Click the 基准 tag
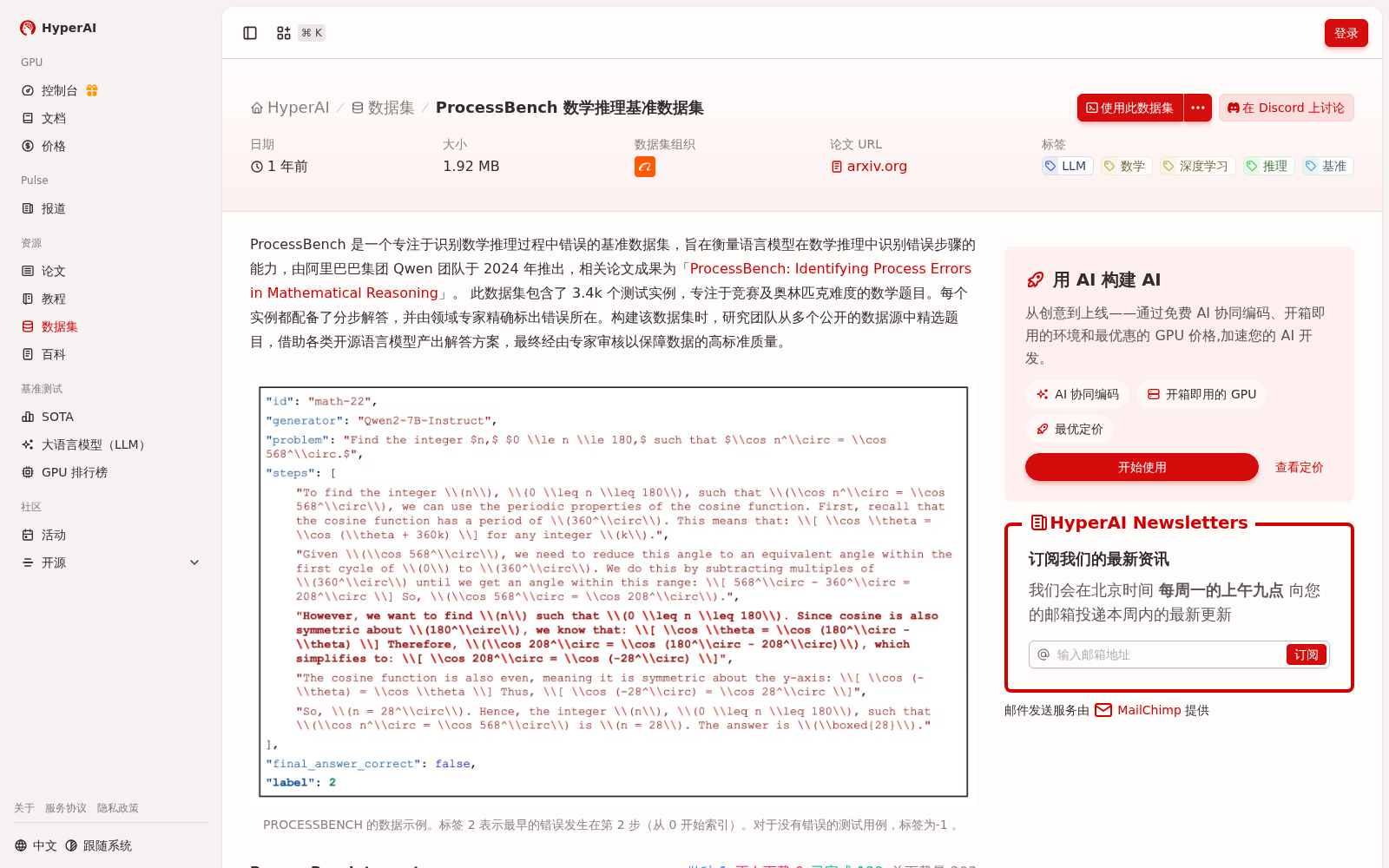Screen dimensions: 1389x868 click(x=1327, y=166)
